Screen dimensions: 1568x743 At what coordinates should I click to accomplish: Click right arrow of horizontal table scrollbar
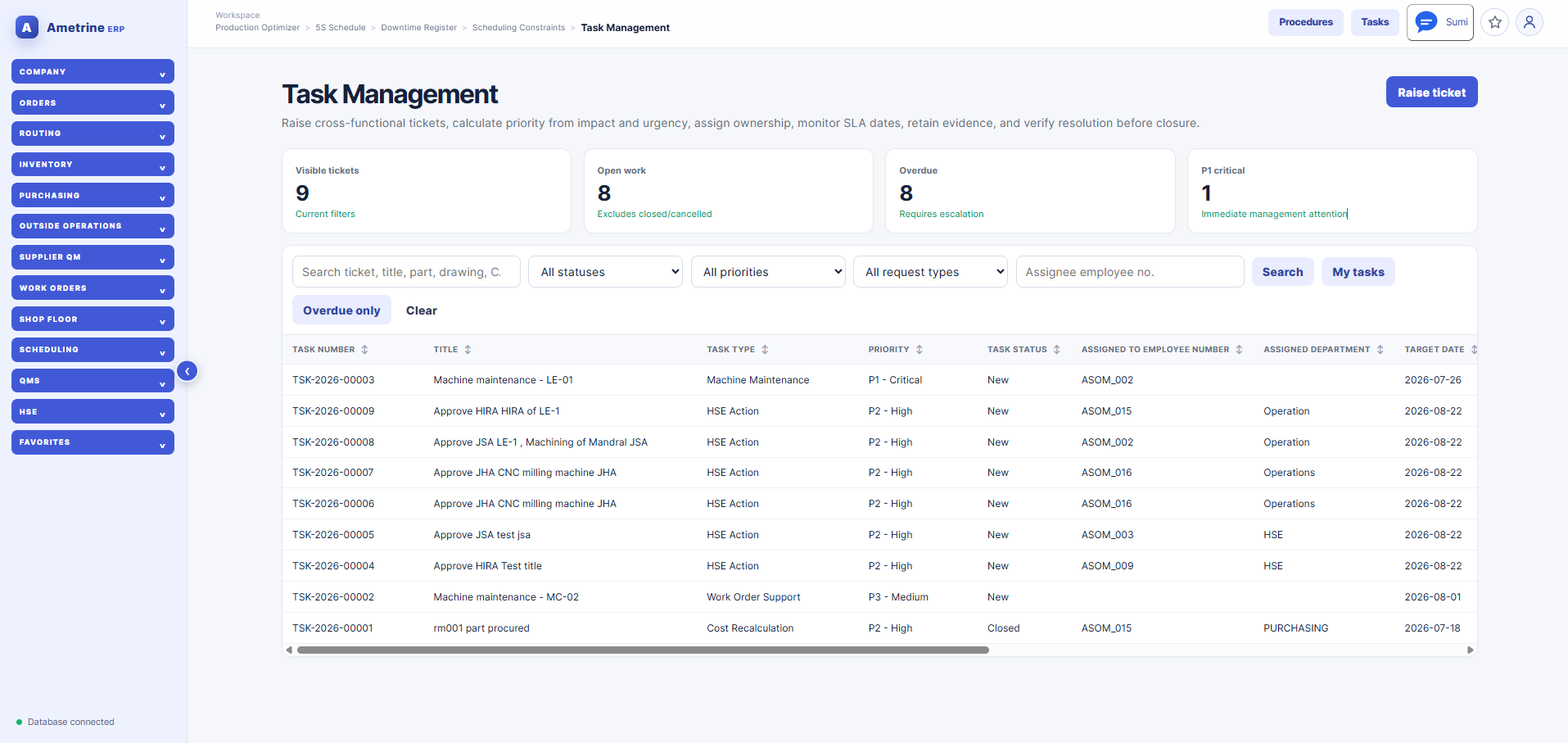point(1471,650)
